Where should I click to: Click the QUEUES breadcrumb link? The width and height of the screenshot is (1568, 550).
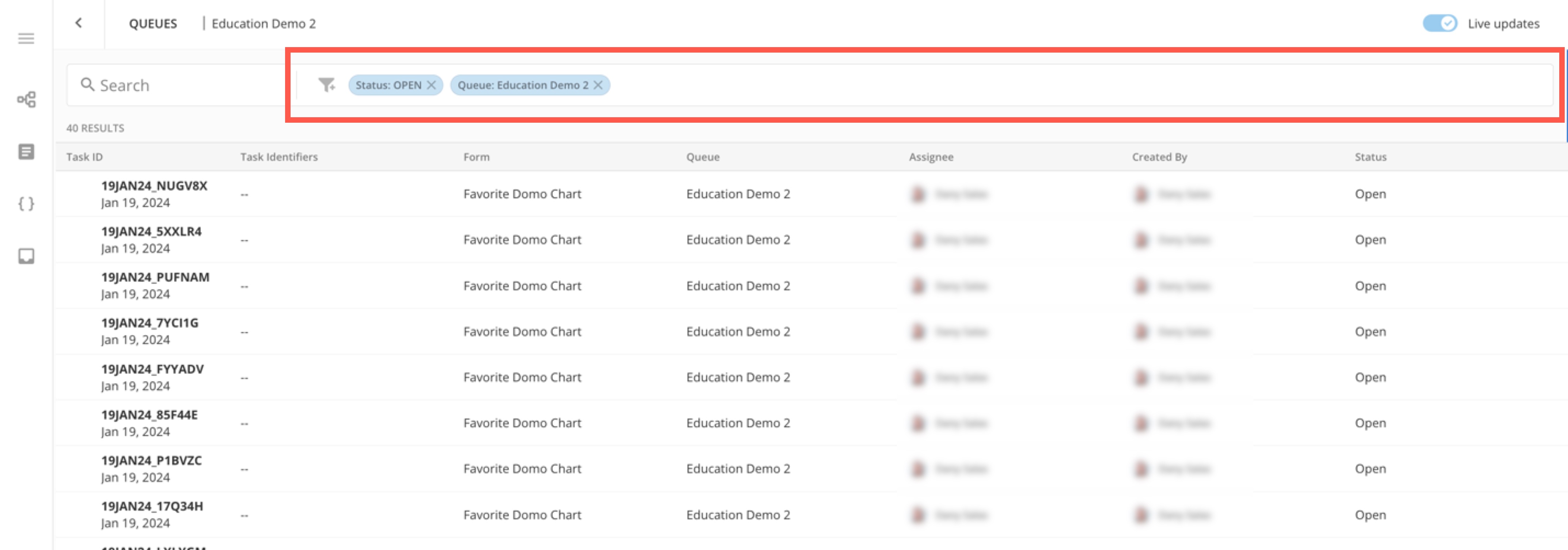[x=153, y=24]
